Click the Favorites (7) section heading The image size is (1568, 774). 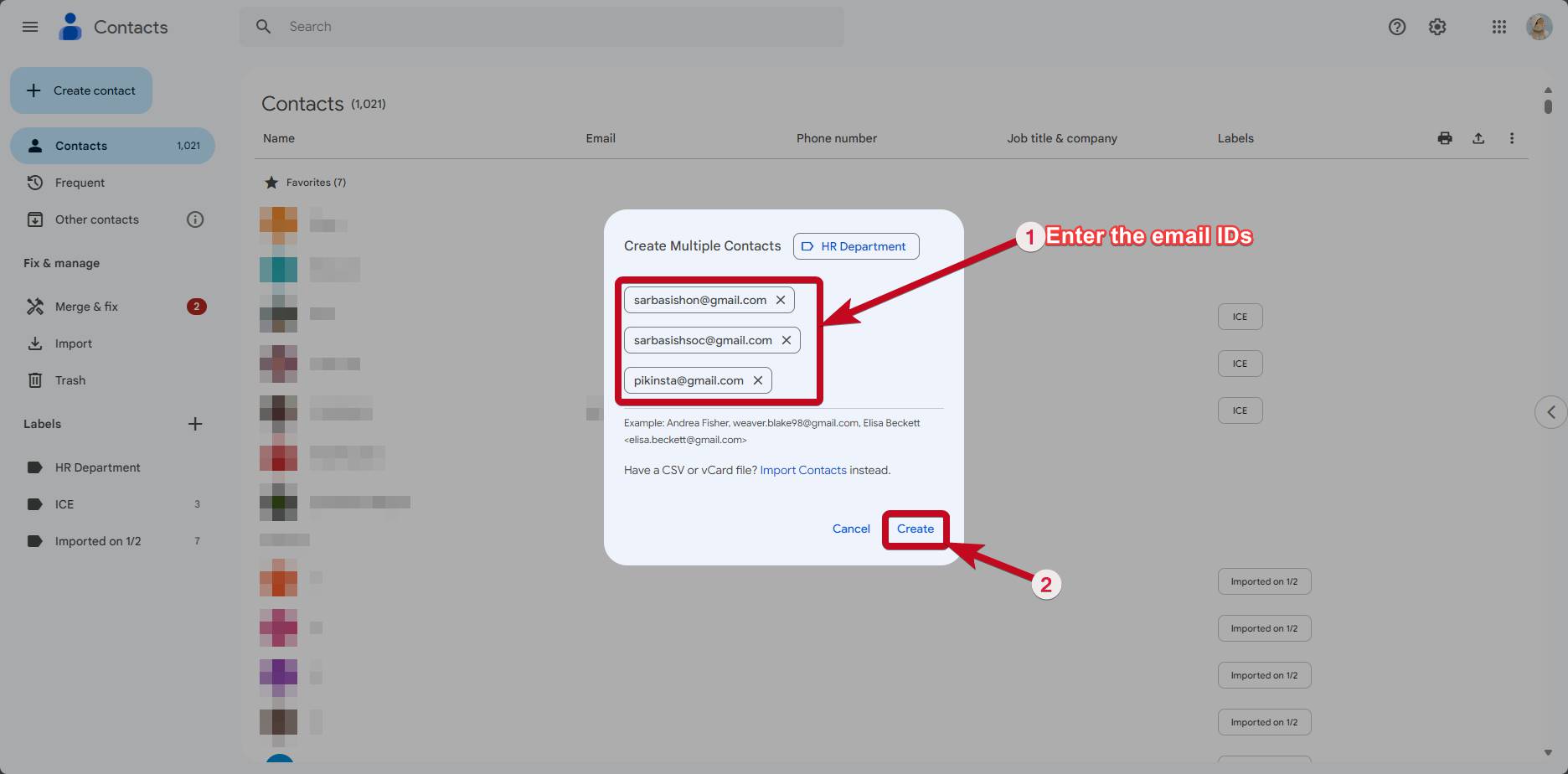click(x=316, y=182)
